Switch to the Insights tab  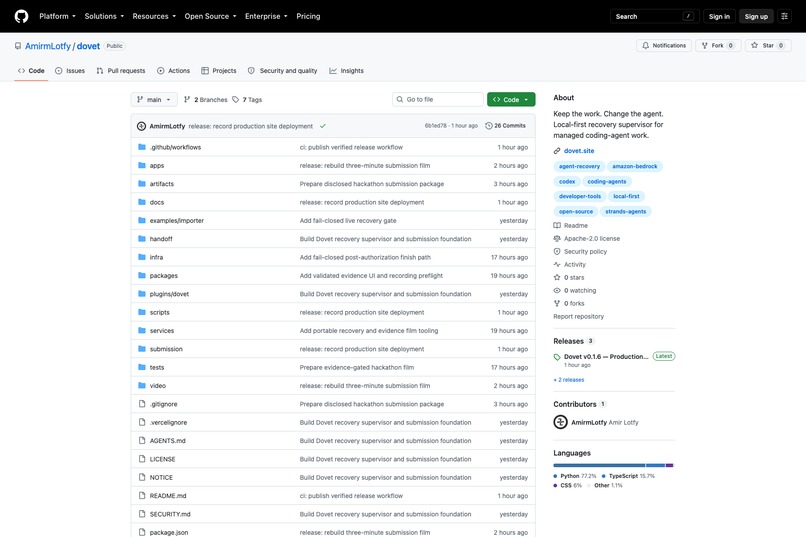click(346, 71)
